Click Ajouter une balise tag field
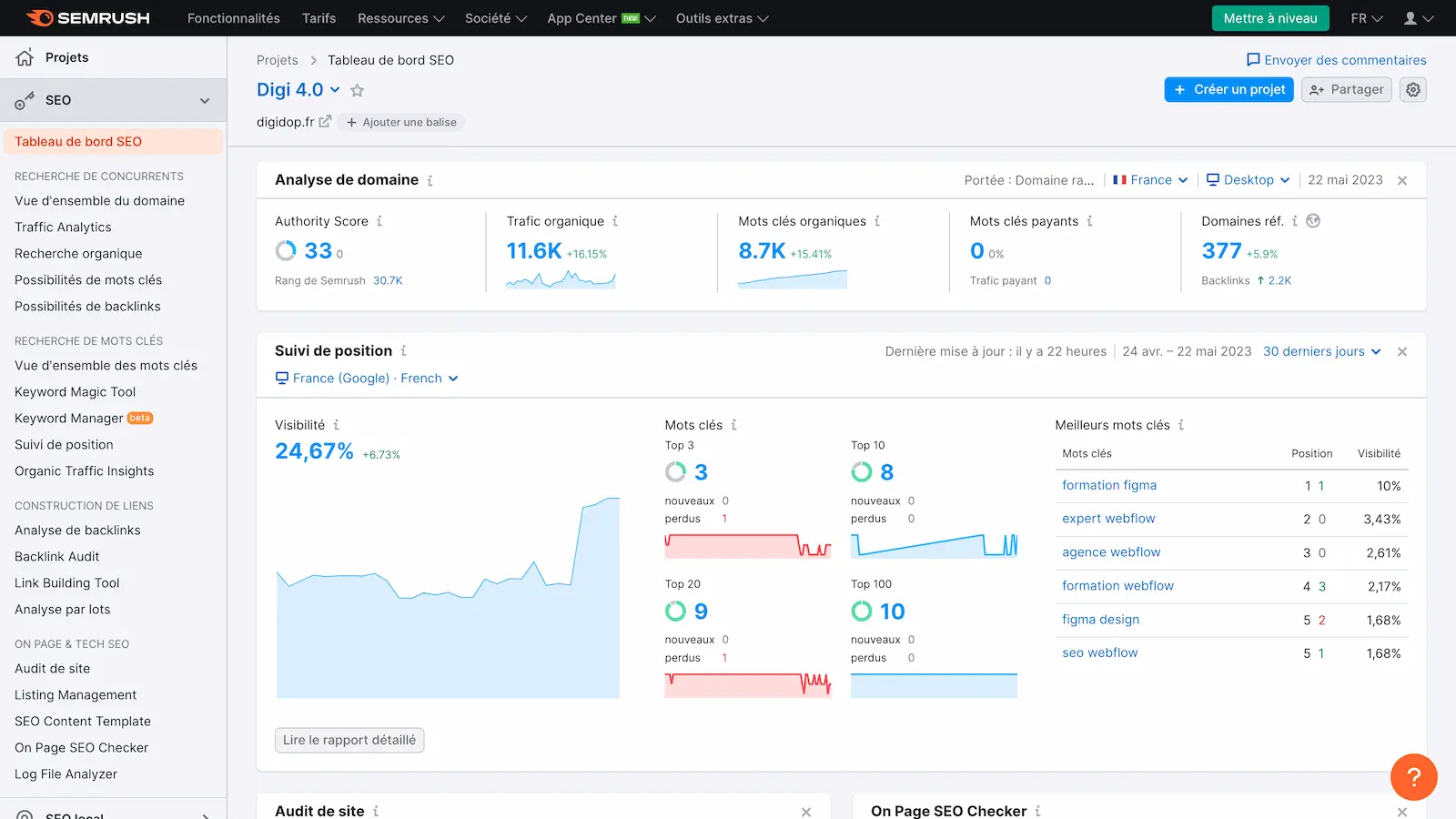This screenshot has height=819, width=1456. point(401,122)
